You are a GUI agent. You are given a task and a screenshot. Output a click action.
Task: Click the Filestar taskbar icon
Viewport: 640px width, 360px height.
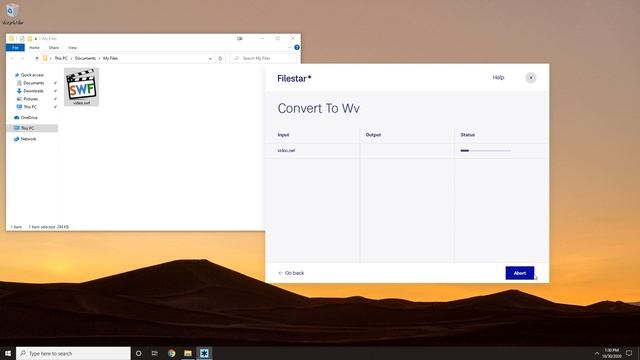[x=204, y=353]
